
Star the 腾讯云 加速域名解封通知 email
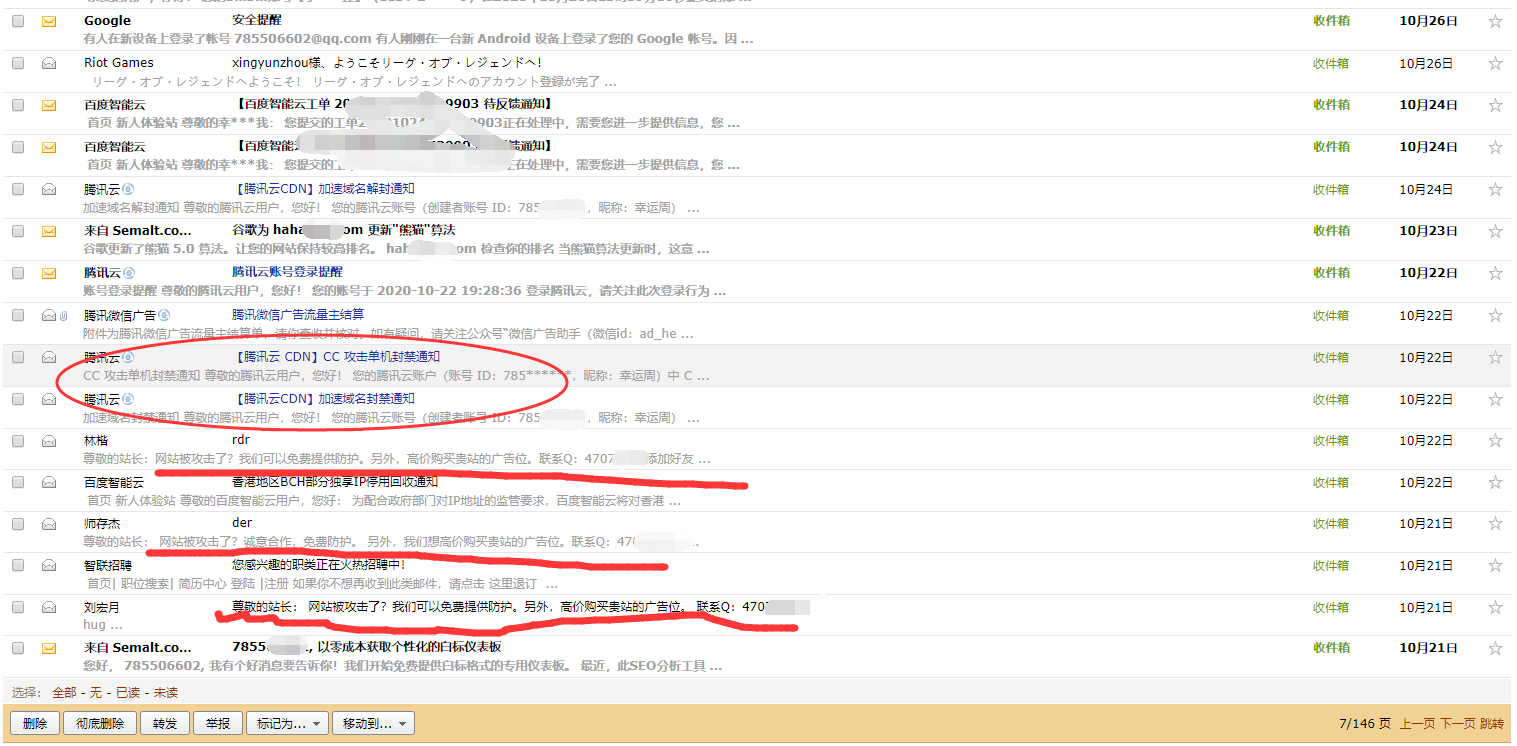tap(1495, 189)
